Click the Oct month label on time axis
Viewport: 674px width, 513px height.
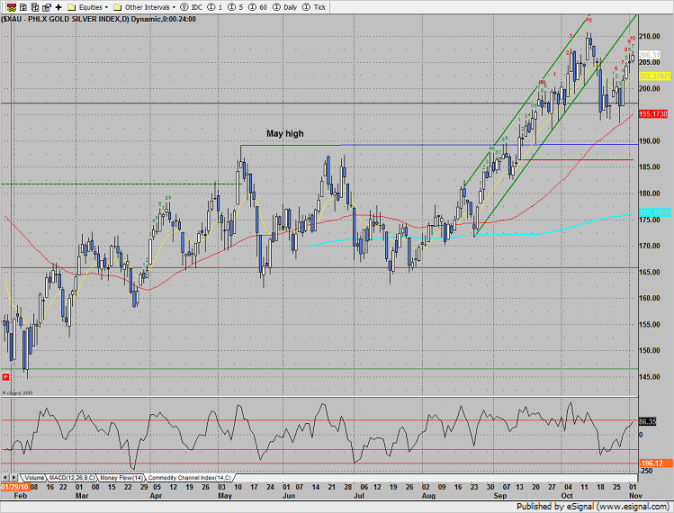tap(567, 496)
